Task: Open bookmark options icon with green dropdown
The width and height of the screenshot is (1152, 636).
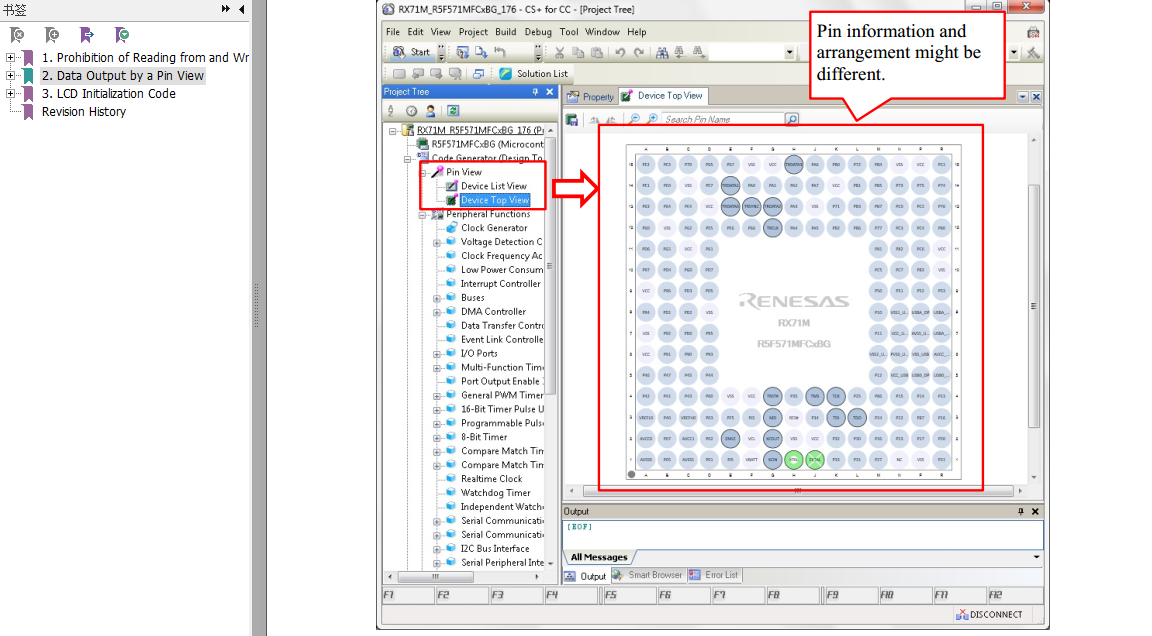Action: point(122,35)
